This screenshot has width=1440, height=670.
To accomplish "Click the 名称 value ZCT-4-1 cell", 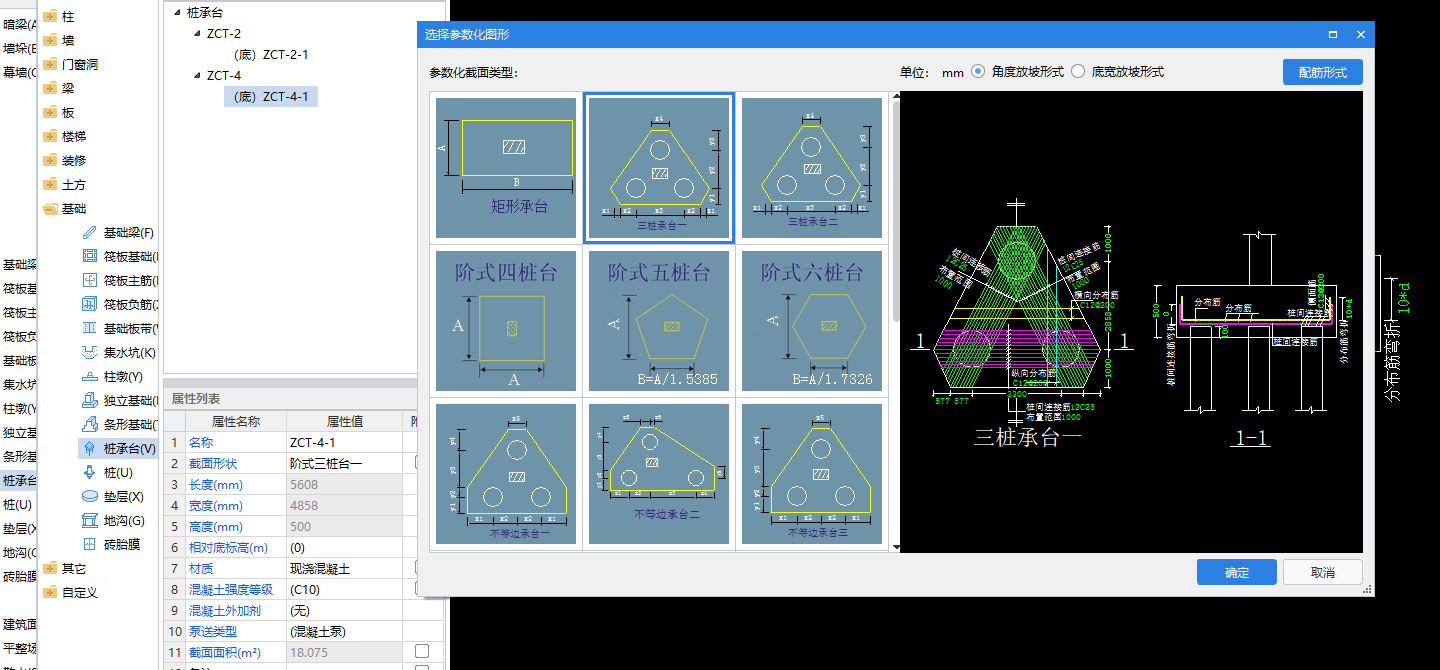I will tap(344, 442).
